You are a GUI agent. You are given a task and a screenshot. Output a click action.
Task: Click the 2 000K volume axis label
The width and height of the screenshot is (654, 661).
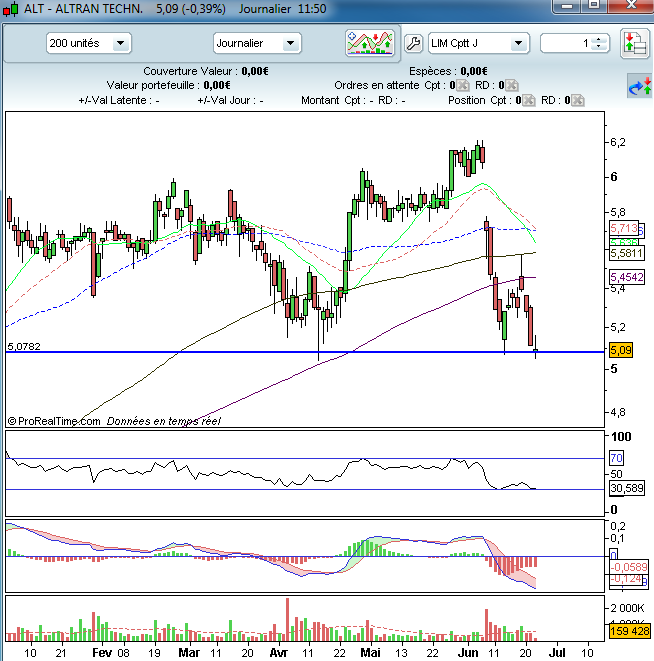point(627,608)
